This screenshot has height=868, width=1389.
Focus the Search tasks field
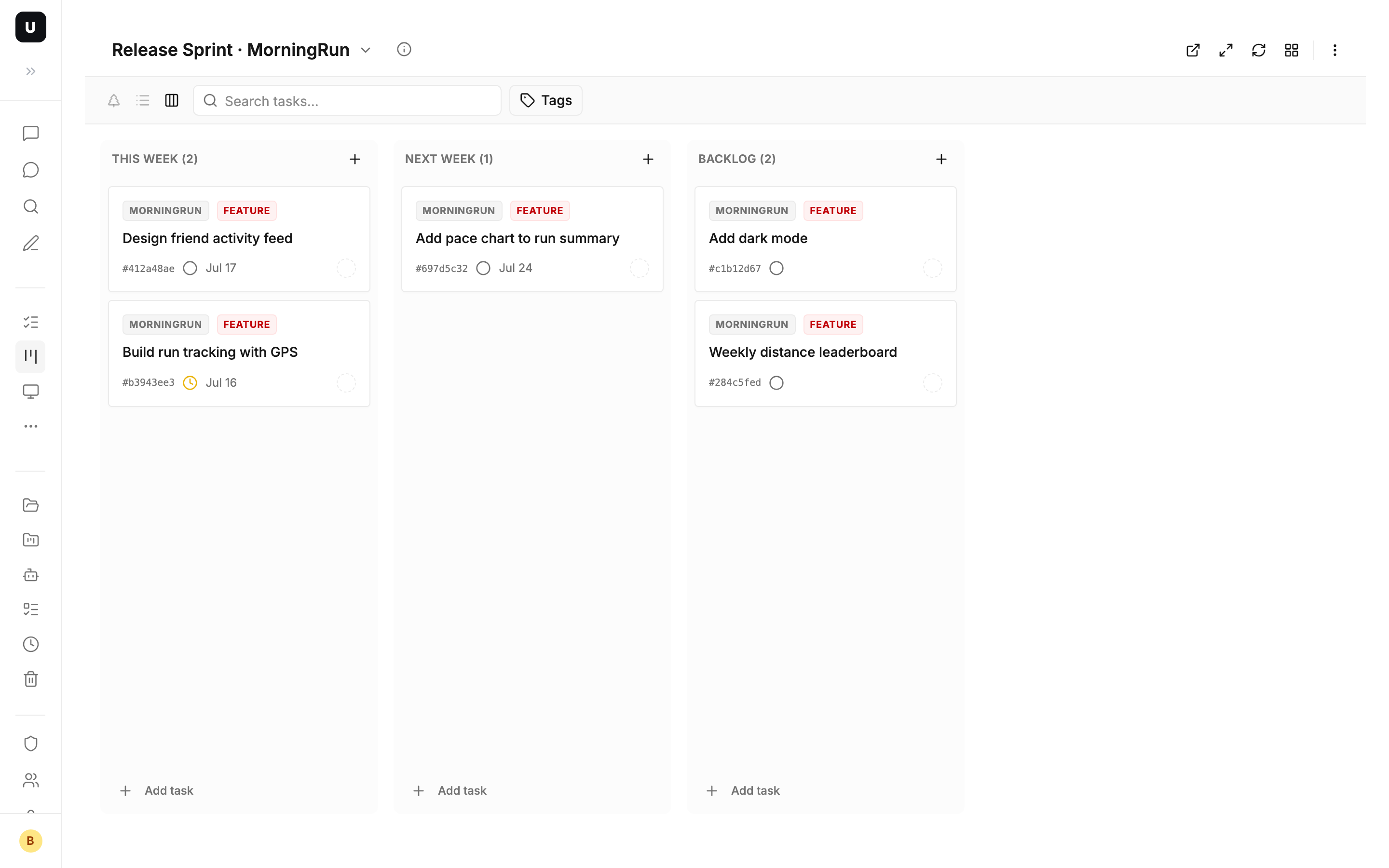347,100
